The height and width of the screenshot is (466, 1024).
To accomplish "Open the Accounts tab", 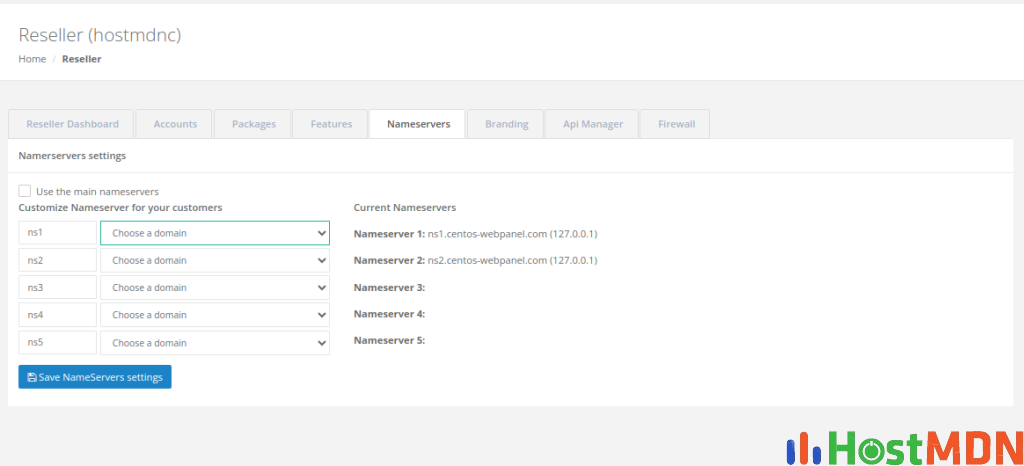I will [174, 124].
